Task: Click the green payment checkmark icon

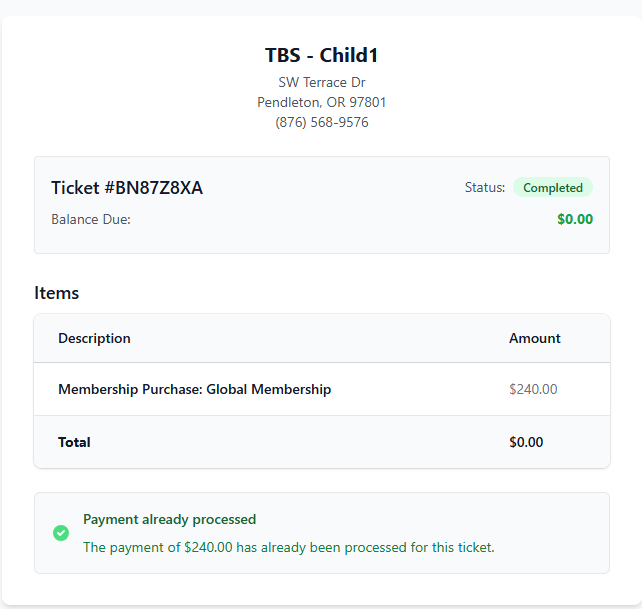Action: coord(61,533)
